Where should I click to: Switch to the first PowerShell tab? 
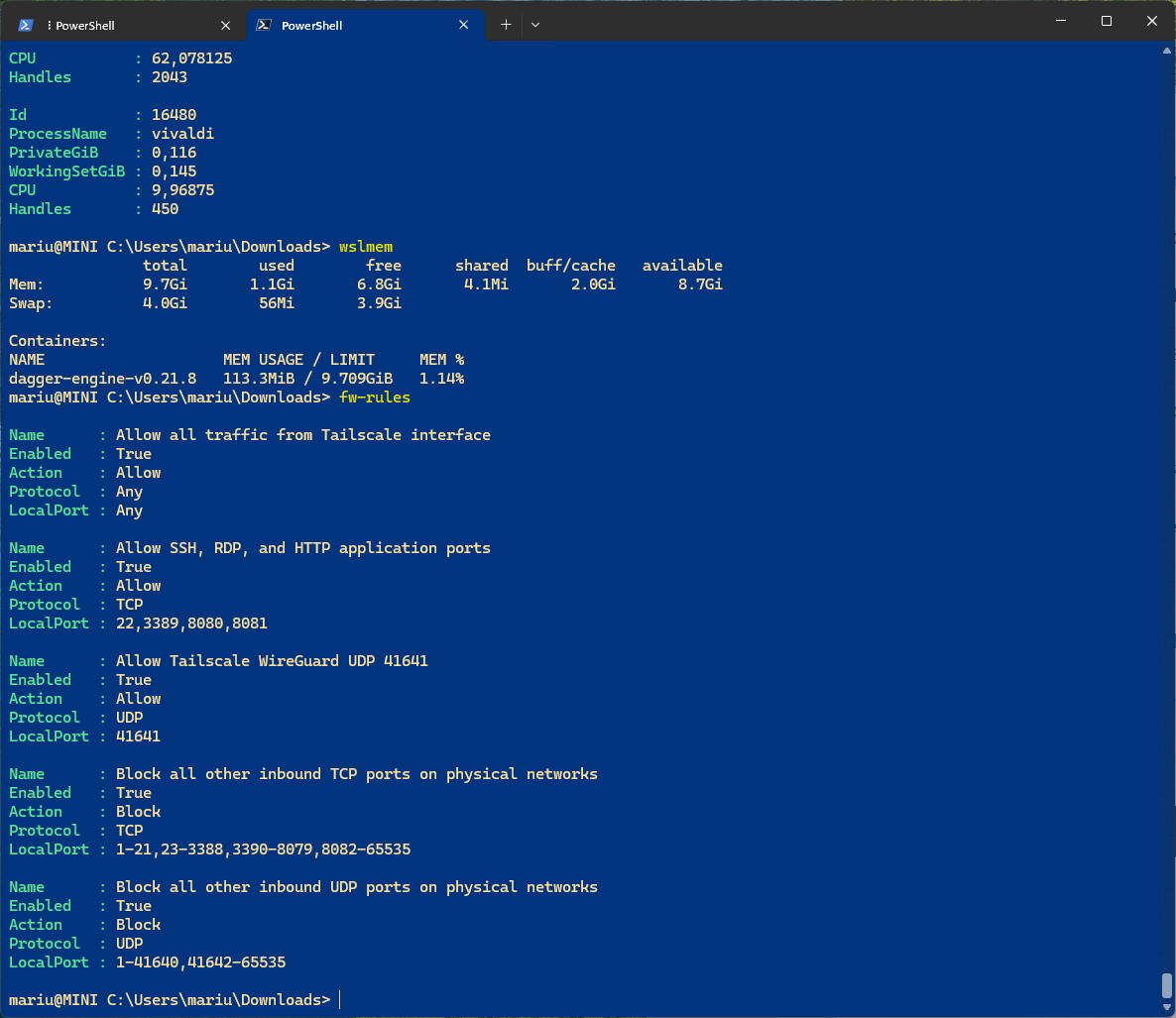[124, 25]
